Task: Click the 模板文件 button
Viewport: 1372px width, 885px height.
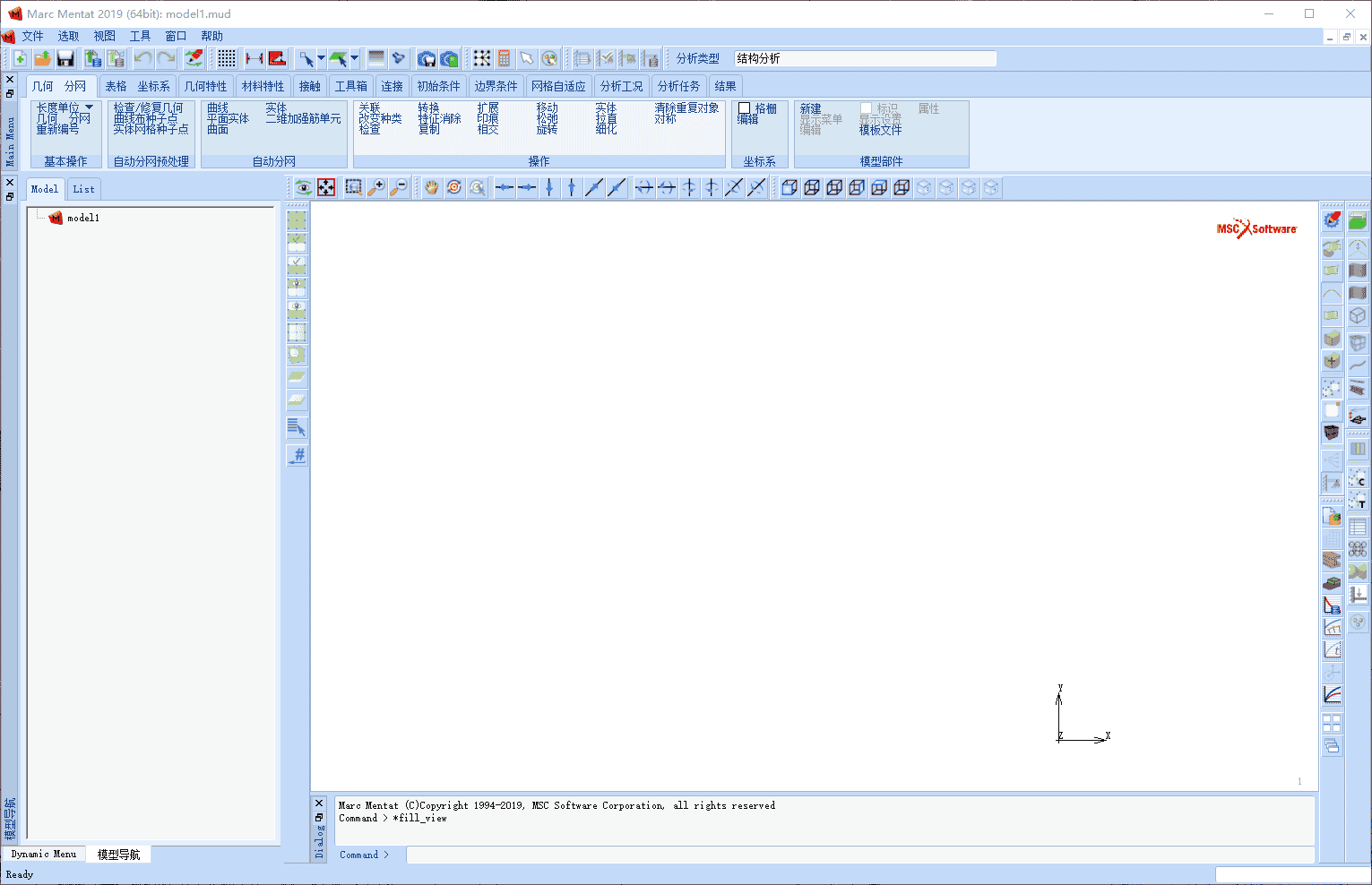Action: coord(880,130)
